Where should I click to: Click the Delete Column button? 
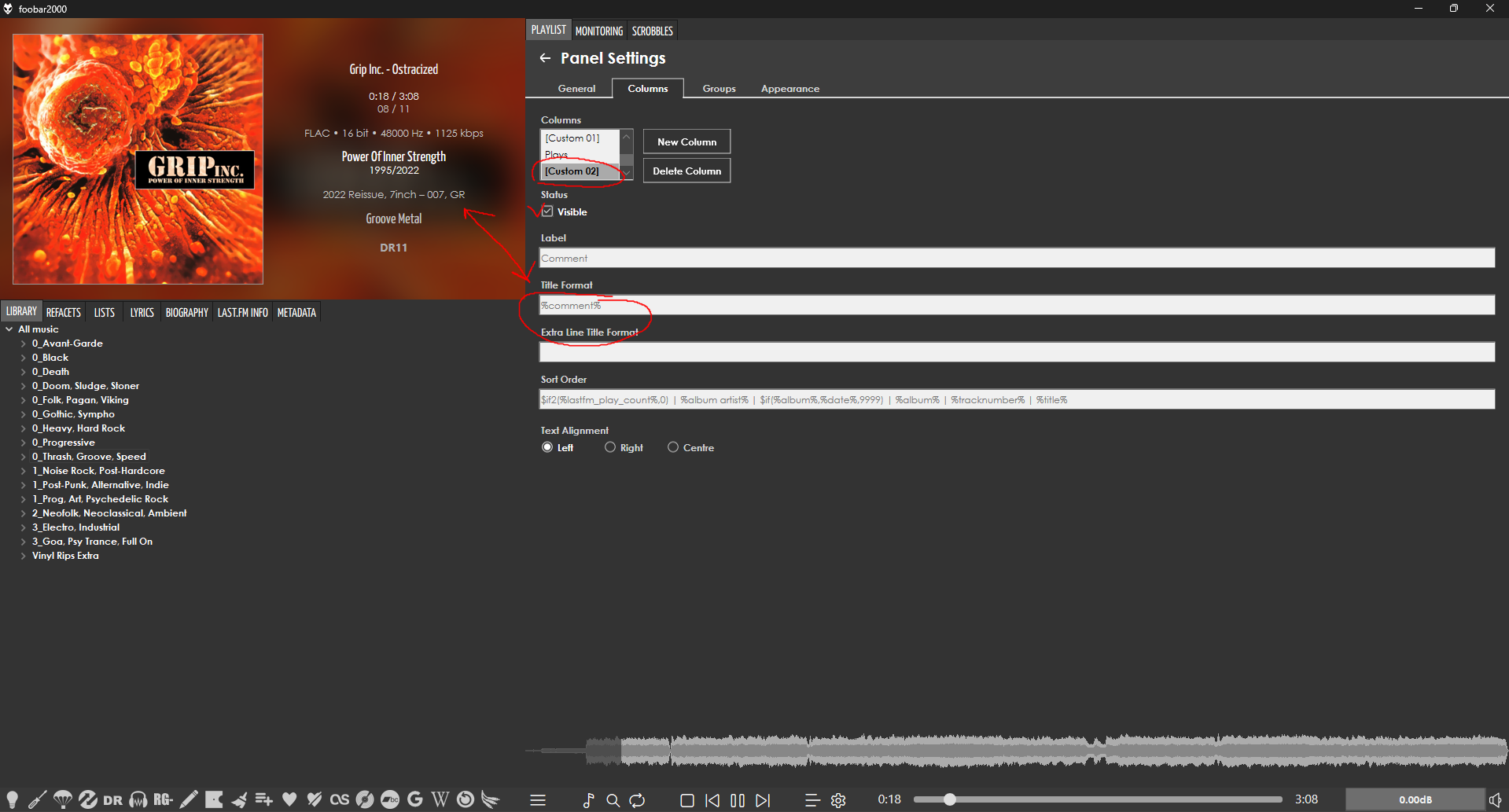point(686,171)
